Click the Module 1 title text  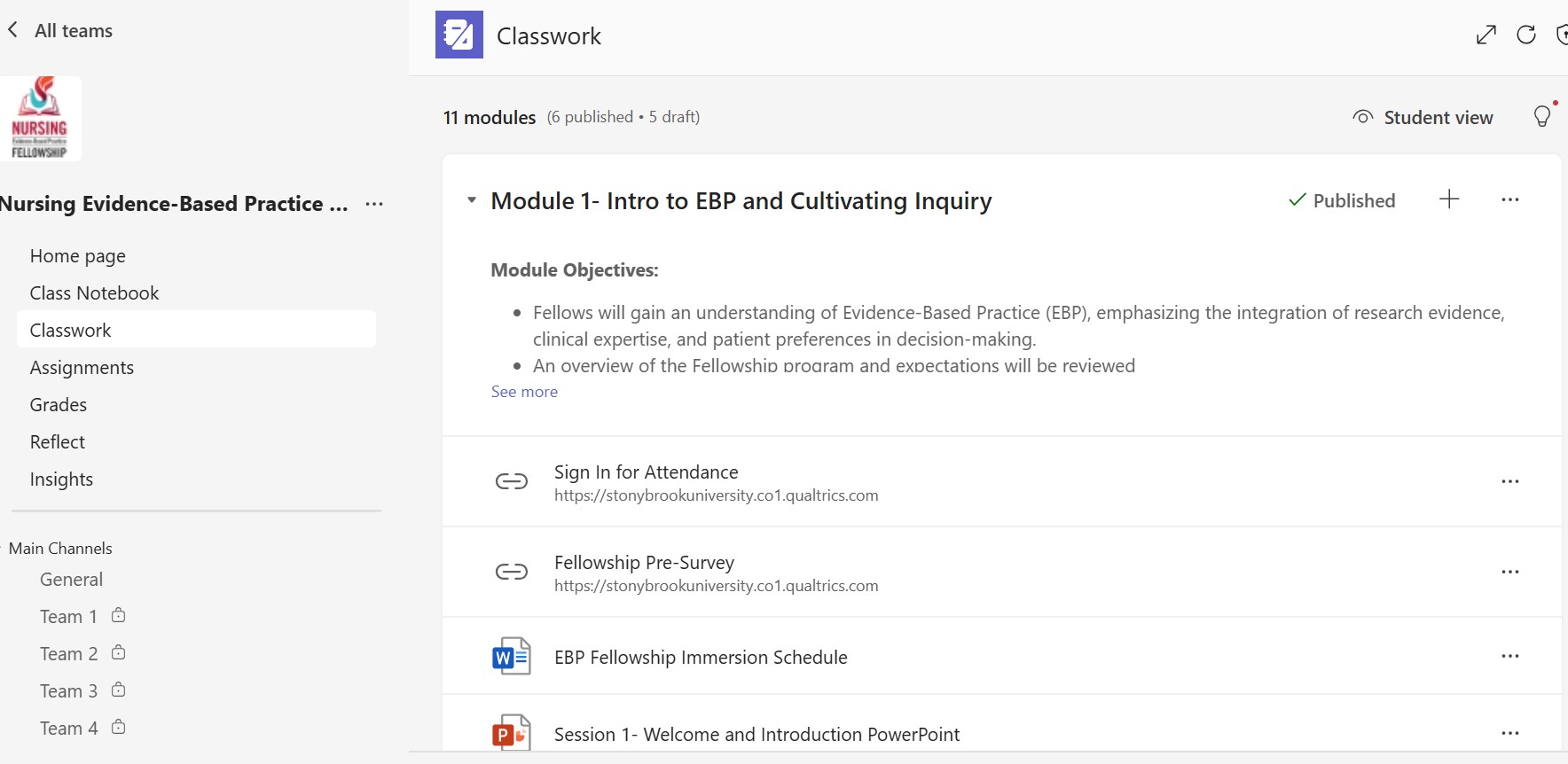click(741, 201)
